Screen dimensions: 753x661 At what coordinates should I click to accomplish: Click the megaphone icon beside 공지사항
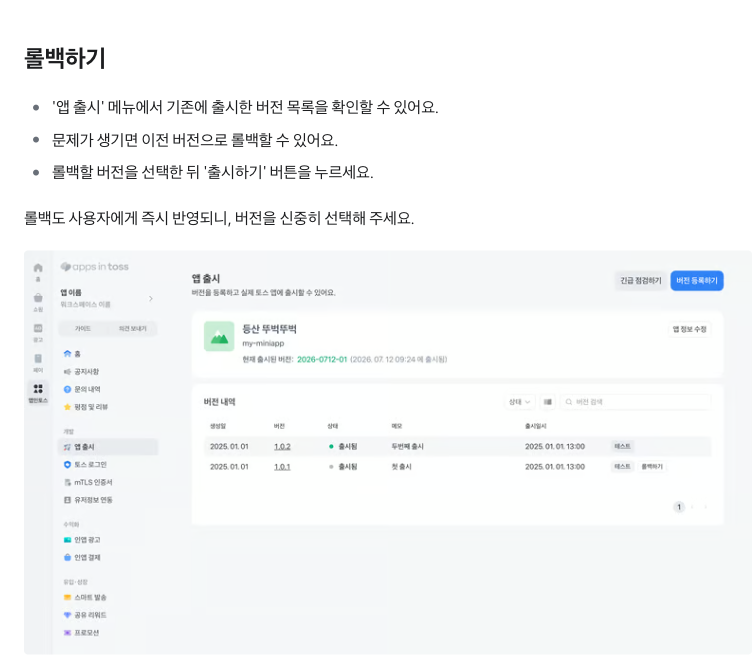(x=67, y=371)
